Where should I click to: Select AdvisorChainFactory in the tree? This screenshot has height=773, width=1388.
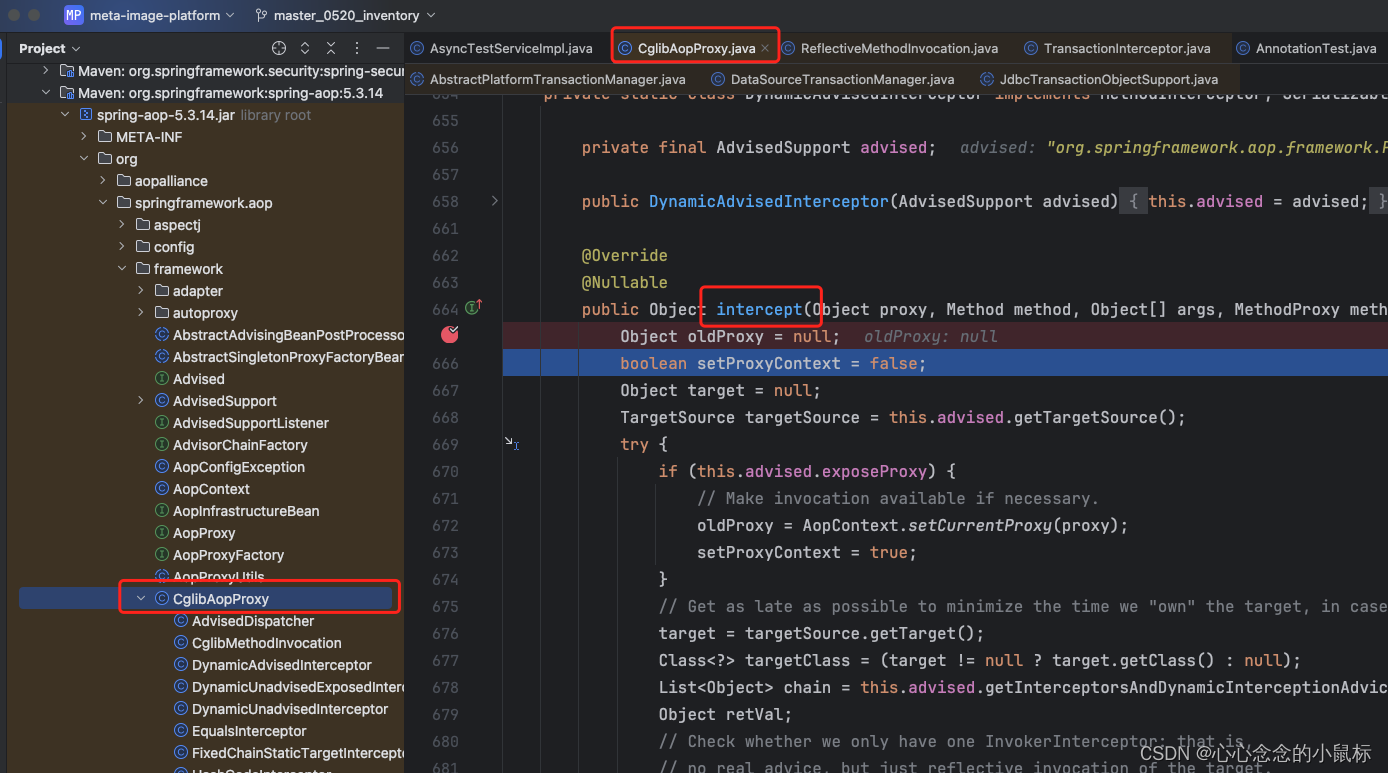[240, 445]
